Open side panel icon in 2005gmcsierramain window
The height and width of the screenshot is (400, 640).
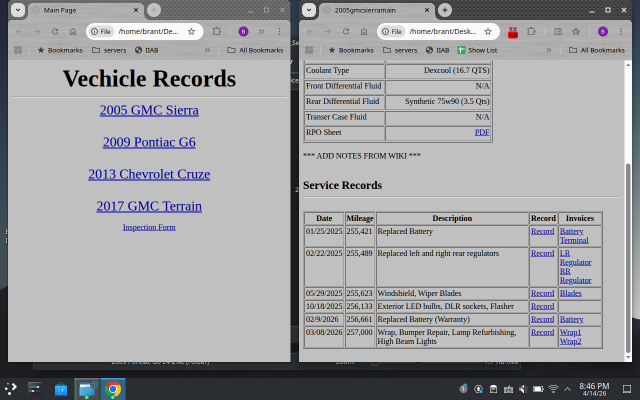[558, 31]
